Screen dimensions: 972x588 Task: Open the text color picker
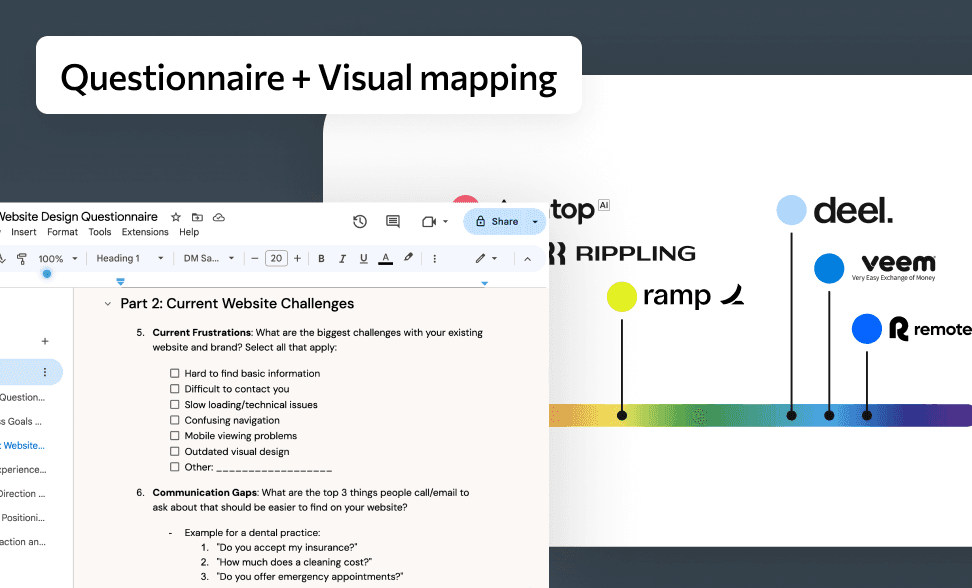(386, 258)
